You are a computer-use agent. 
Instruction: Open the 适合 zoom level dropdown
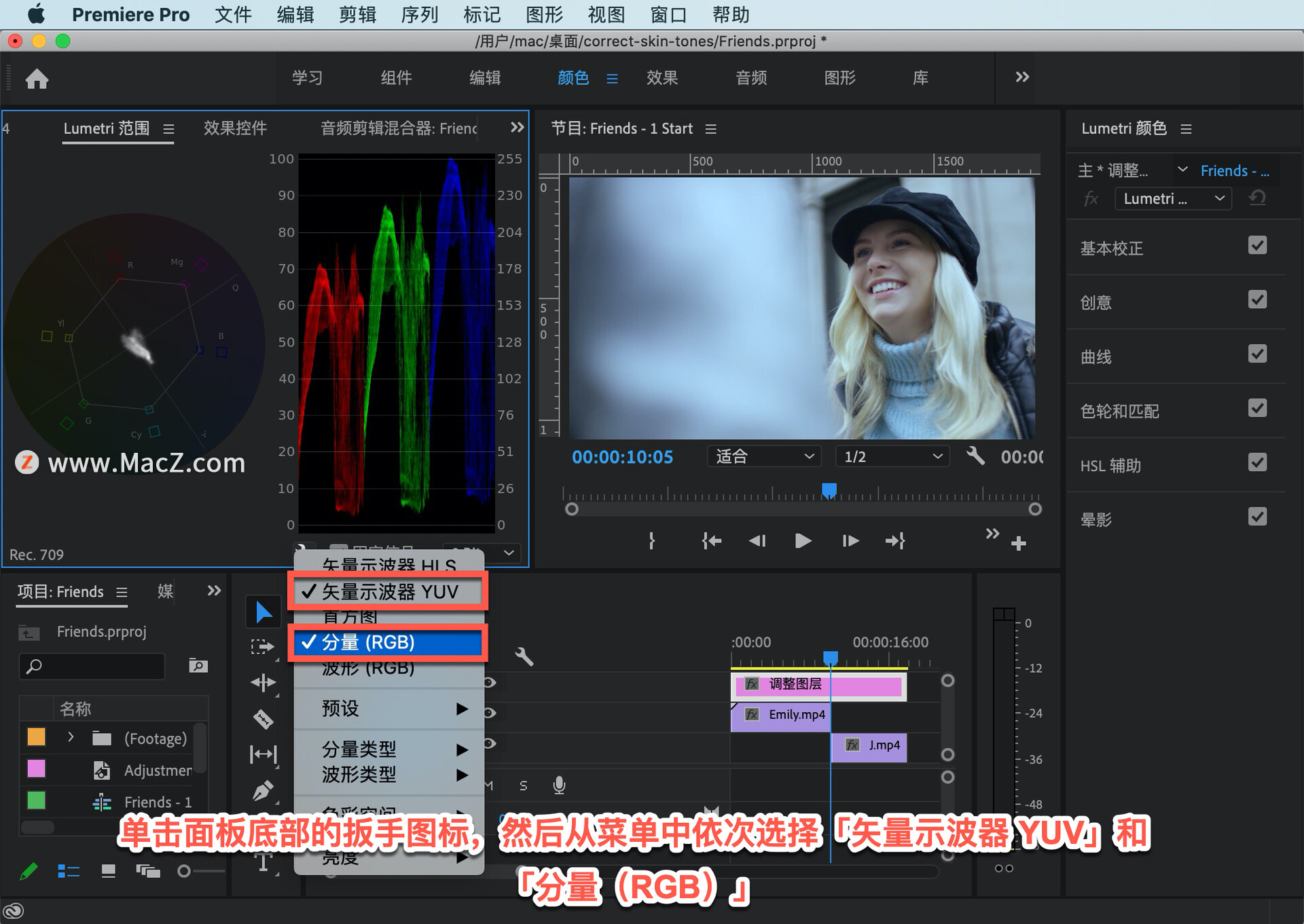(763, 456)
